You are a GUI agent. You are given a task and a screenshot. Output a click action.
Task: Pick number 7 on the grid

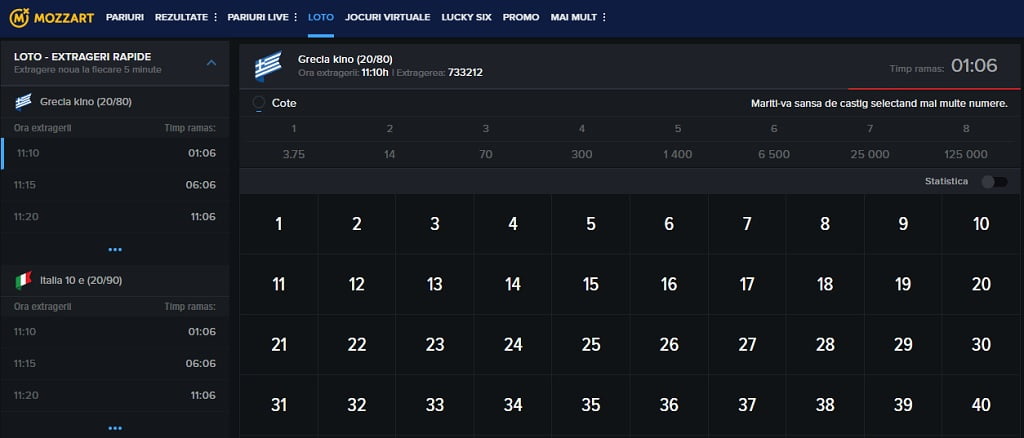(x=747, y=225)
